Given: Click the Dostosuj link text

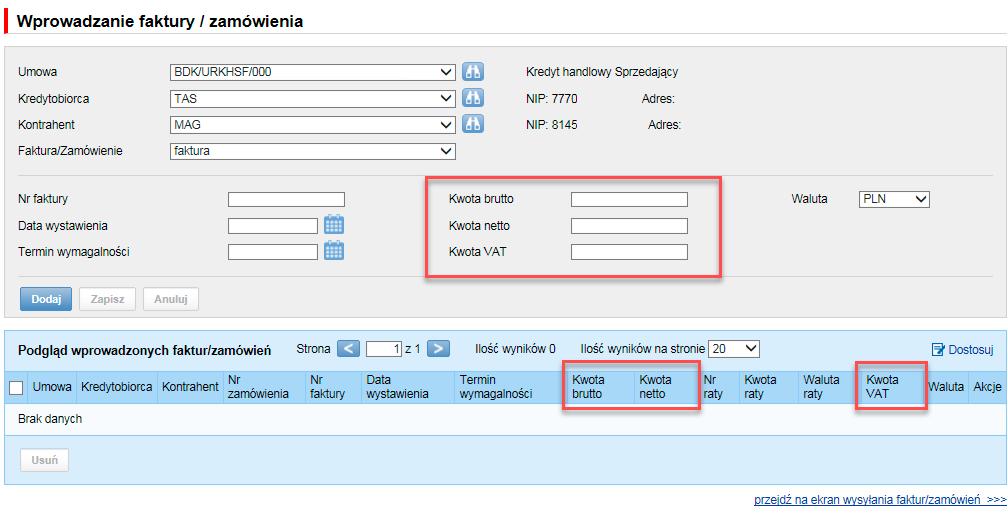Looking at the screenshot, I should point(971,350).
